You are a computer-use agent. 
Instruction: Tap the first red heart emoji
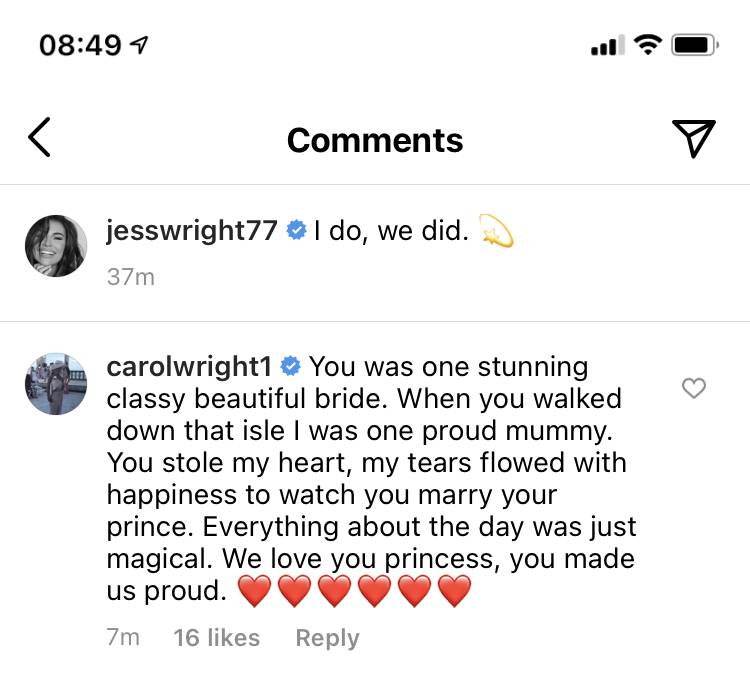[x=254, y=591]
